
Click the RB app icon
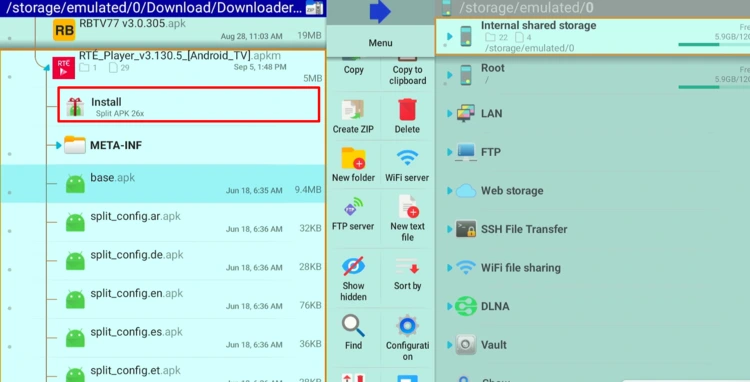(x=64, y=30)
